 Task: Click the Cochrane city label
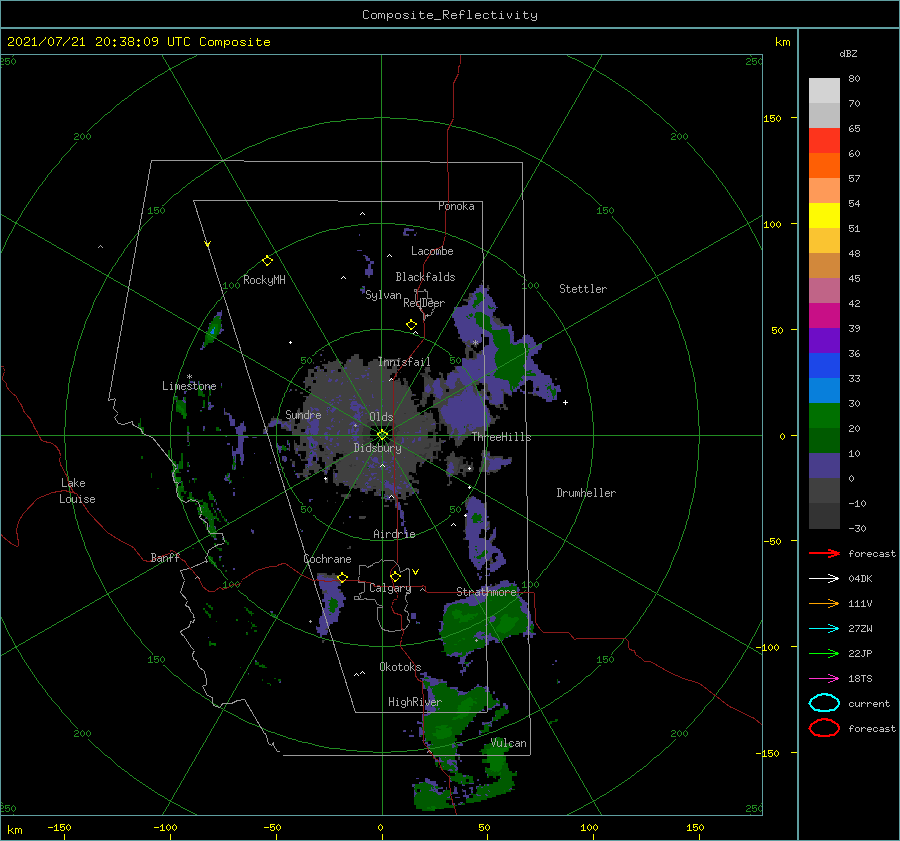(x=327, y=559)
